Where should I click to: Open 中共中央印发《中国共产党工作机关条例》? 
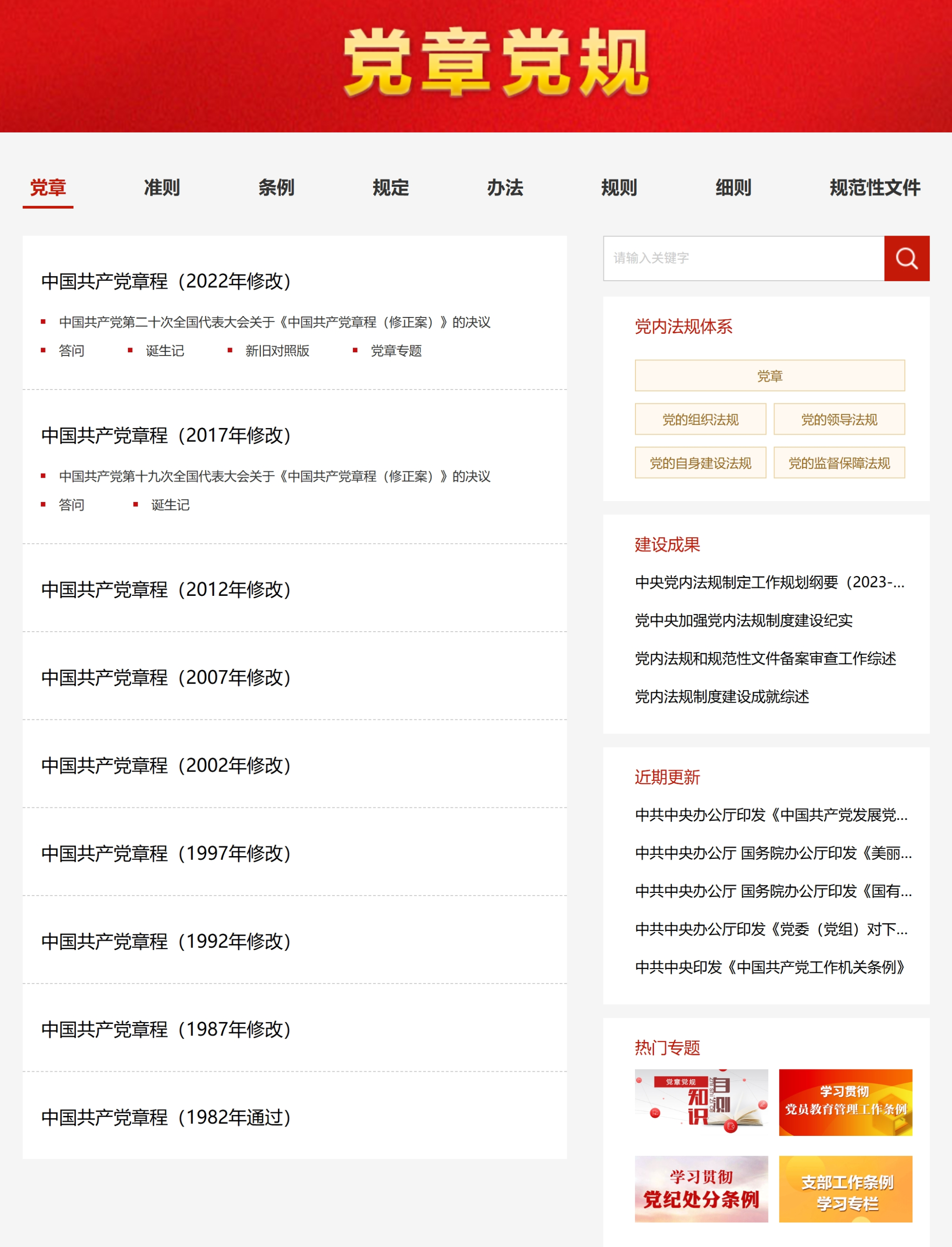(771, 967)
